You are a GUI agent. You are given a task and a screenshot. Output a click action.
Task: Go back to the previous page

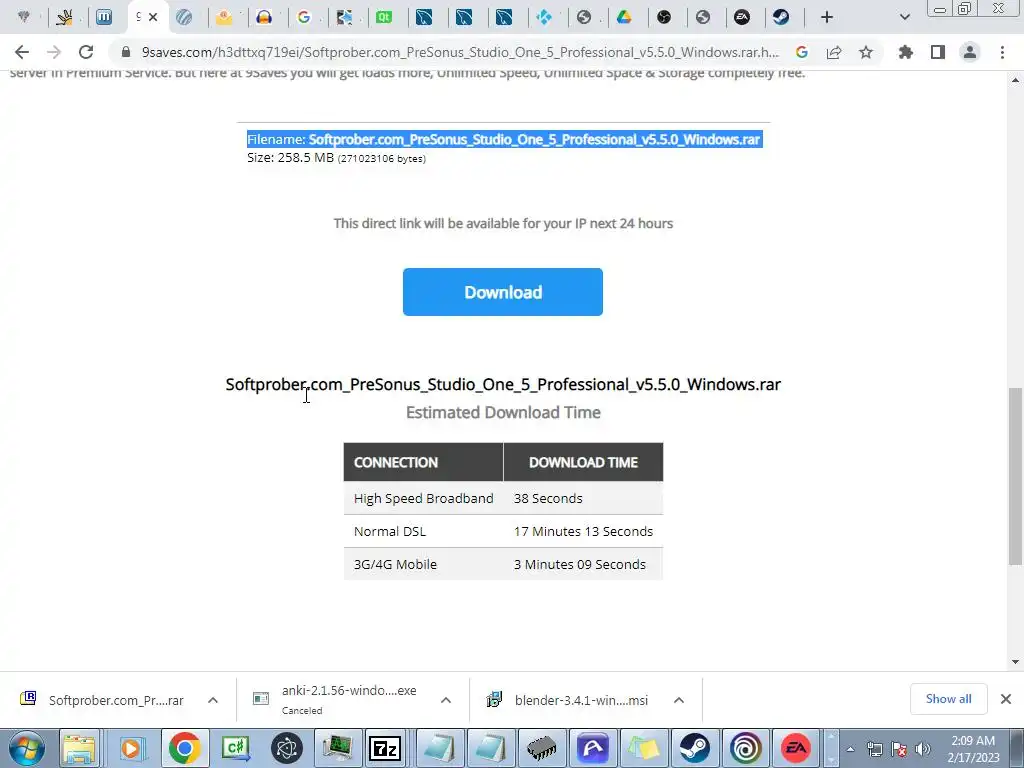(x=22, y=52)
